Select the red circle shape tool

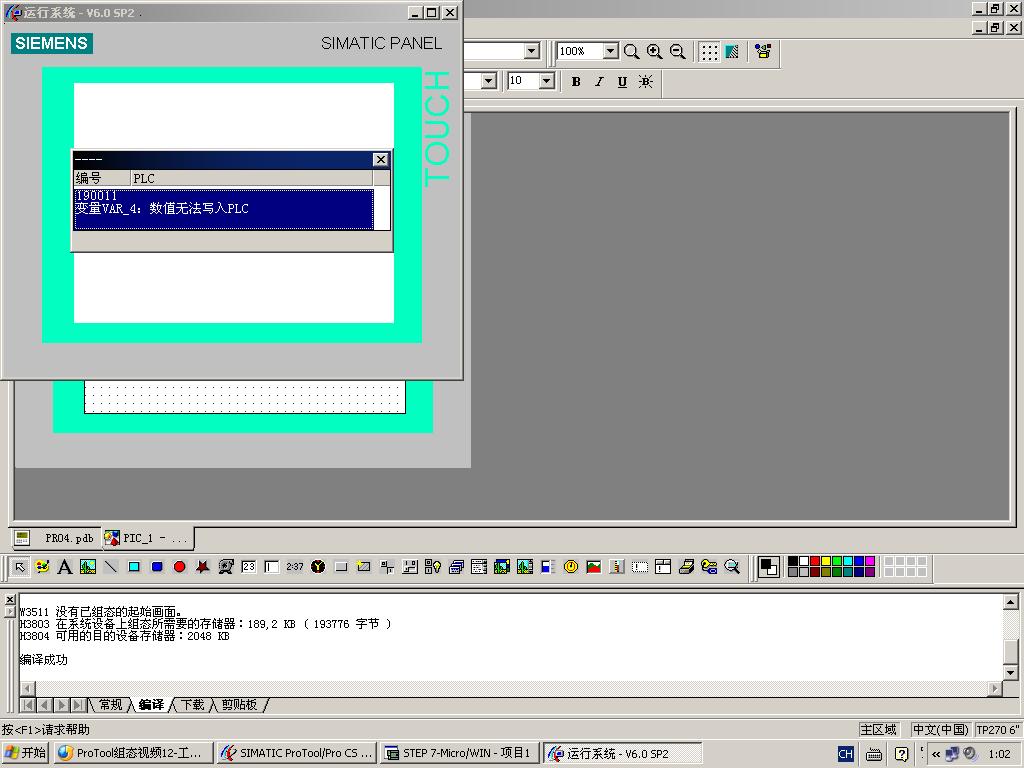tap(180, 567)
